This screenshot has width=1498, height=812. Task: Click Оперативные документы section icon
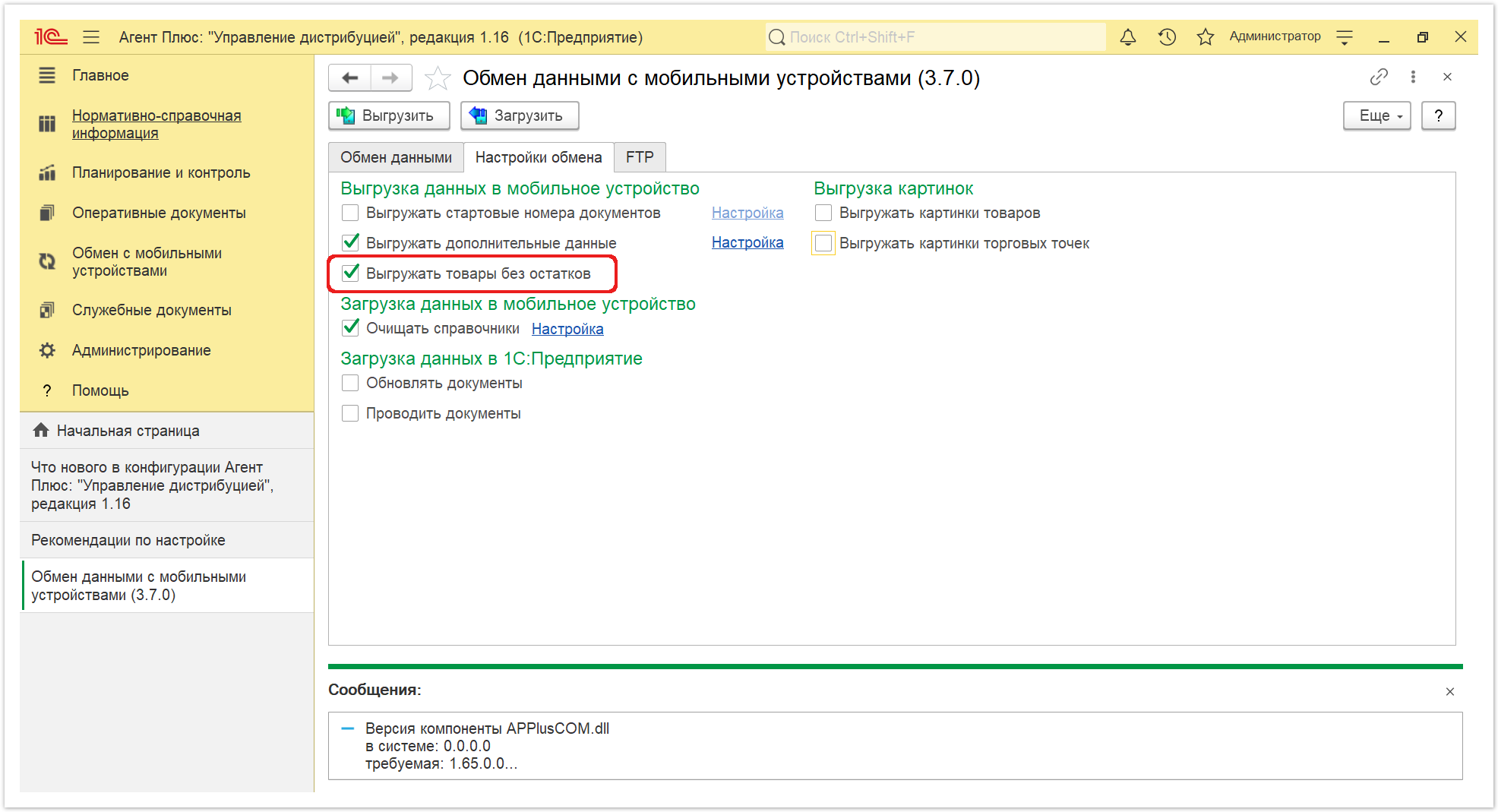[47, 213]
